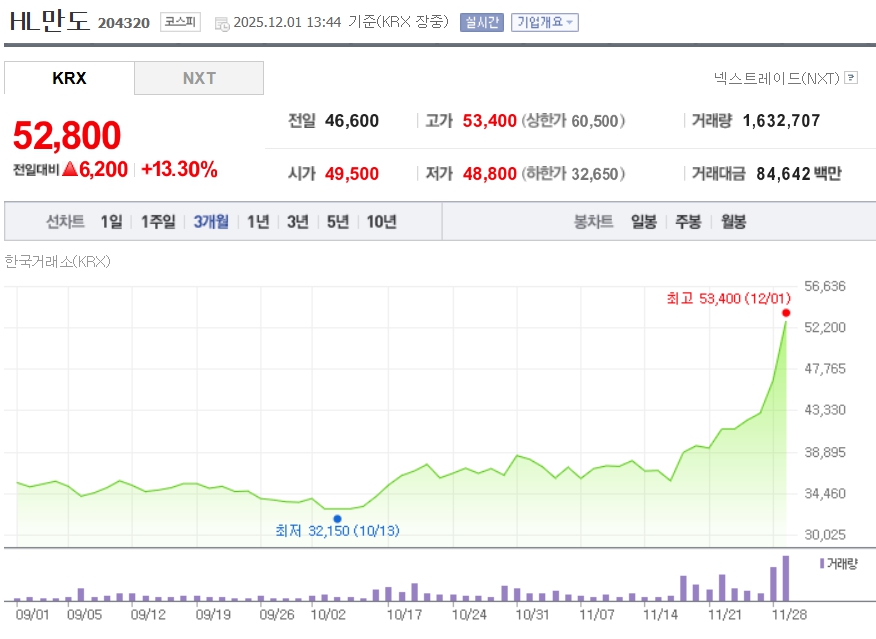The height and width of the screenshot is (639, 876).
Task: Click the NXT info icon next to 넥스트레이드
Action: click(851, 77)
